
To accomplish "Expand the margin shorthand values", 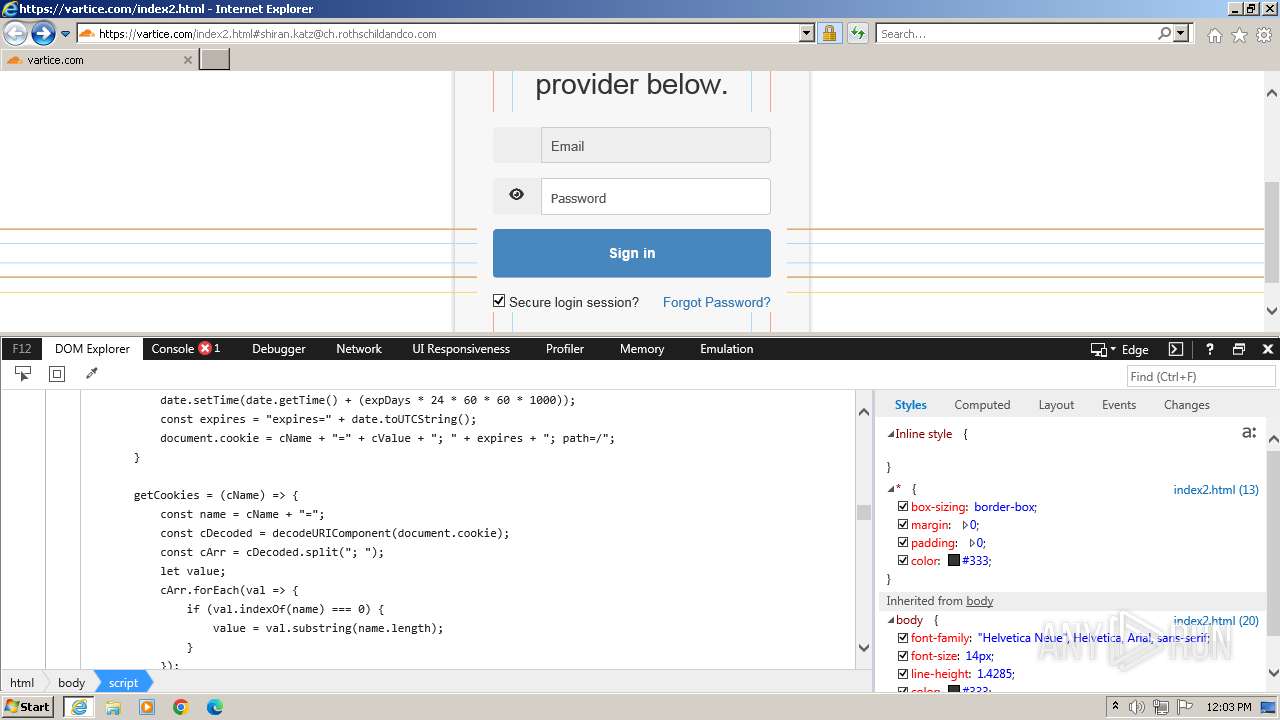I will pyautogui.click(x=966, y=525).
